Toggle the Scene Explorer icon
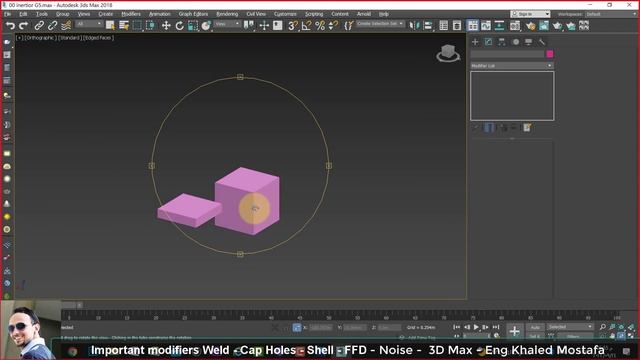The image size is (640, 360). pos(443,26)
